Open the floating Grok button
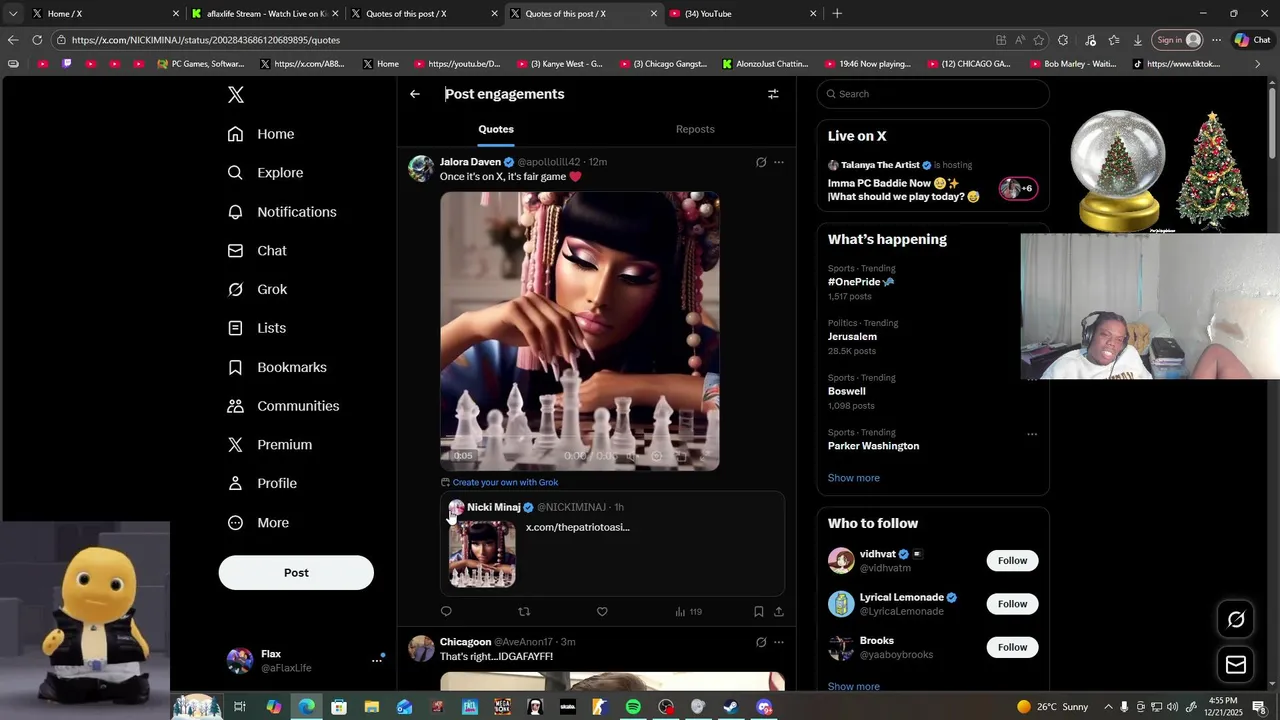The image size is (1280, 720). point(1236,620)
